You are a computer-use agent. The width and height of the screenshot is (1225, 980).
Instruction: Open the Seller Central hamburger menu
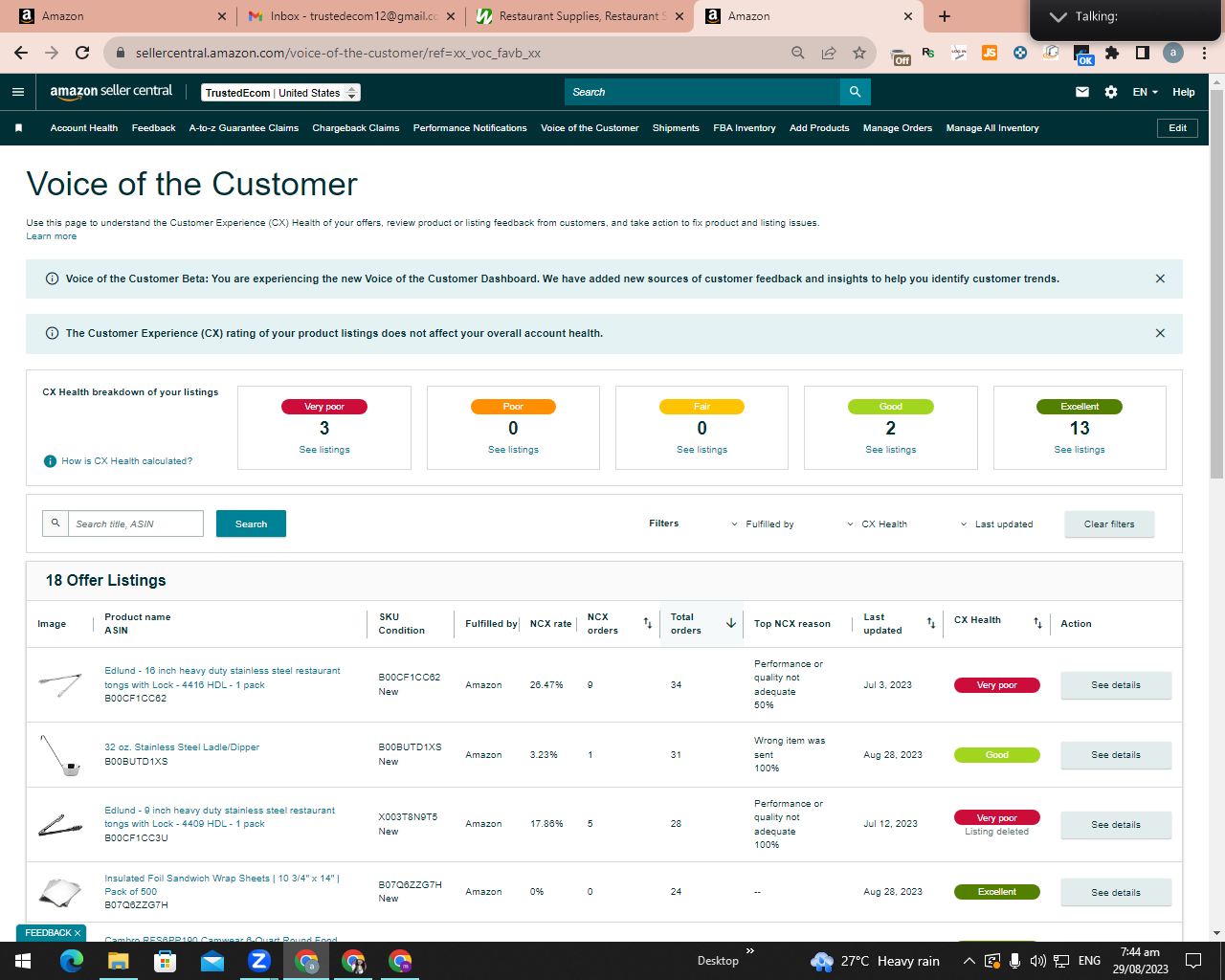tap(18, 92)
